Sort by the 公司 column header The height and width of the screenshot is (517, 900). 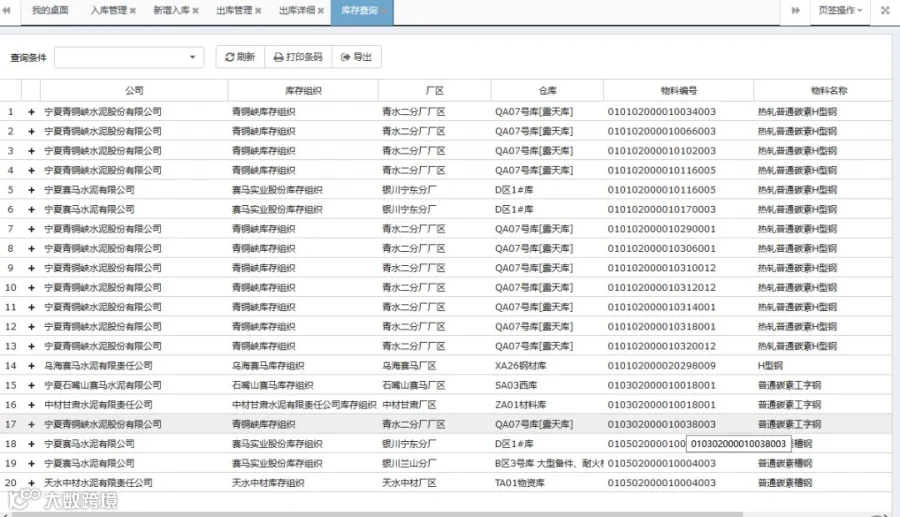(x=134, y=91)
